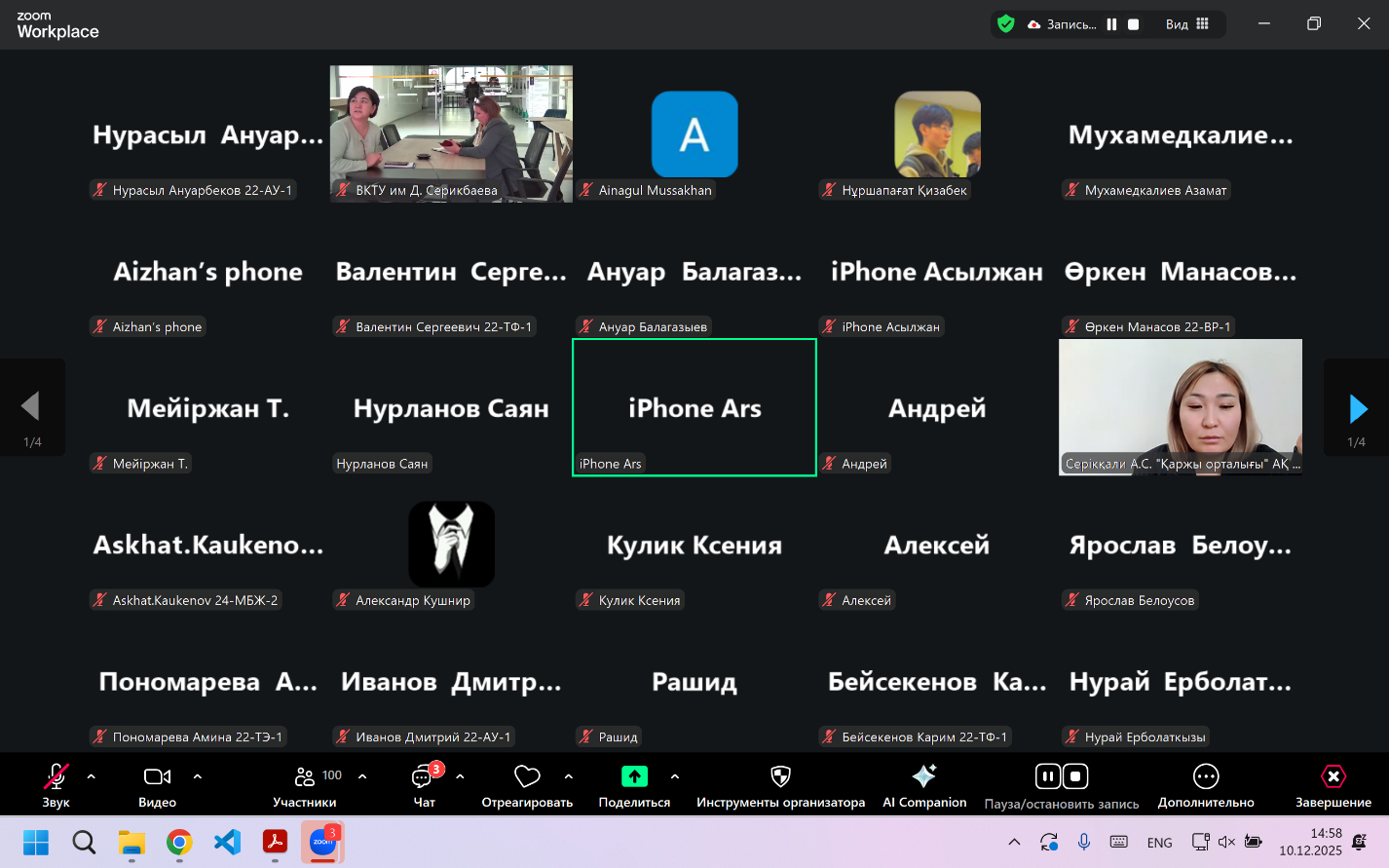Open the Participants list
This screenshot has width=1389, height=868.
click(x=305, y=777)
